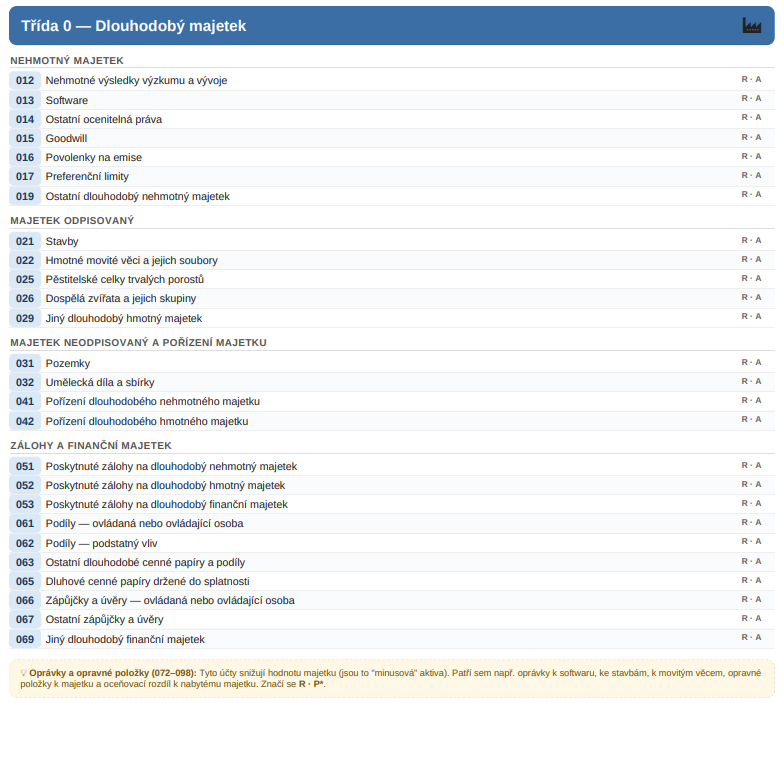
Task: Click account code badge 069
Action: (25, 640)
